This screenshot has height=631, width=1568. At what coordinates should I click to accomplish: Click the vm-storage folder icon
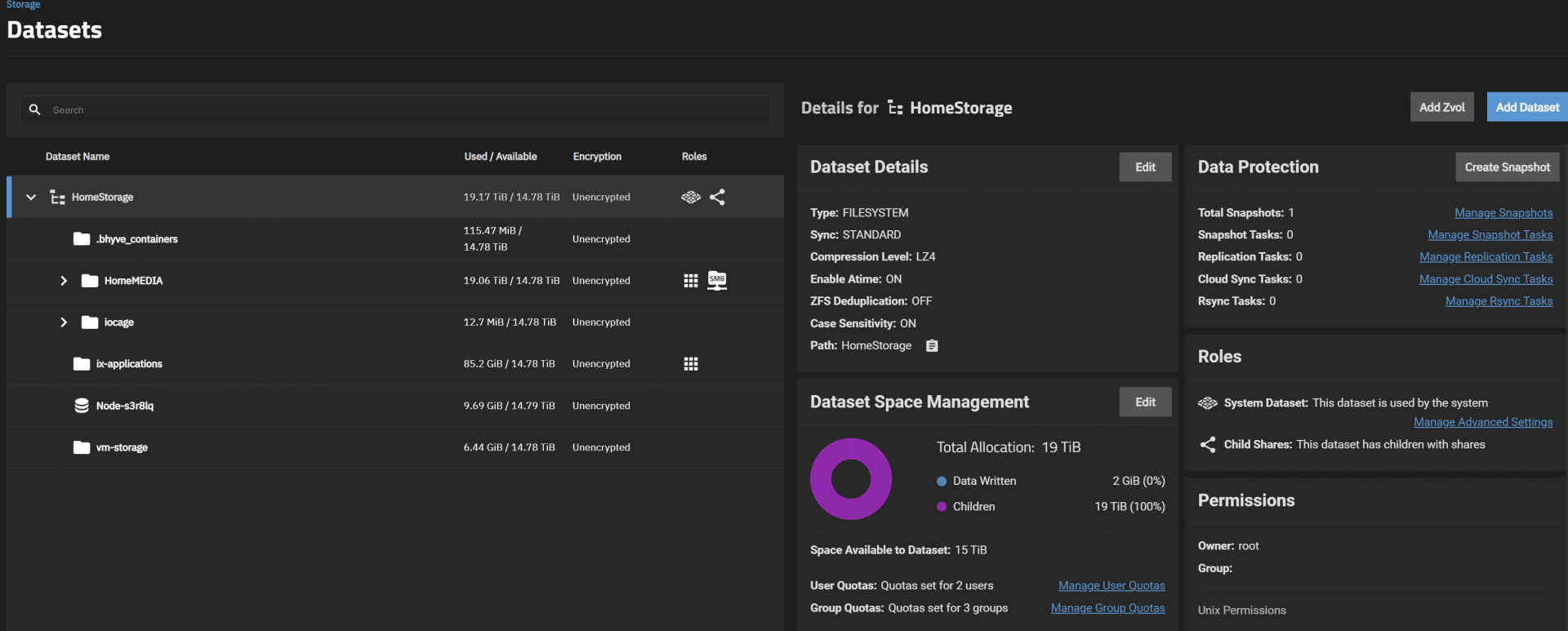click(82, 447)
